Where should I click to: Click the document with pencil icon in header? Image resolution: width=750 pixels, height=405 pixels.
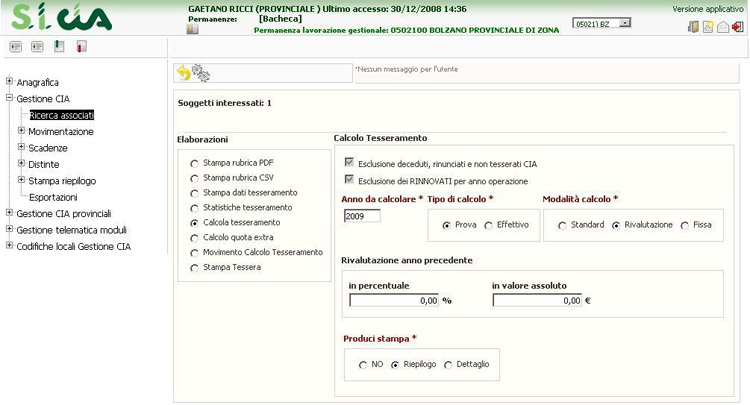(708, 27)
